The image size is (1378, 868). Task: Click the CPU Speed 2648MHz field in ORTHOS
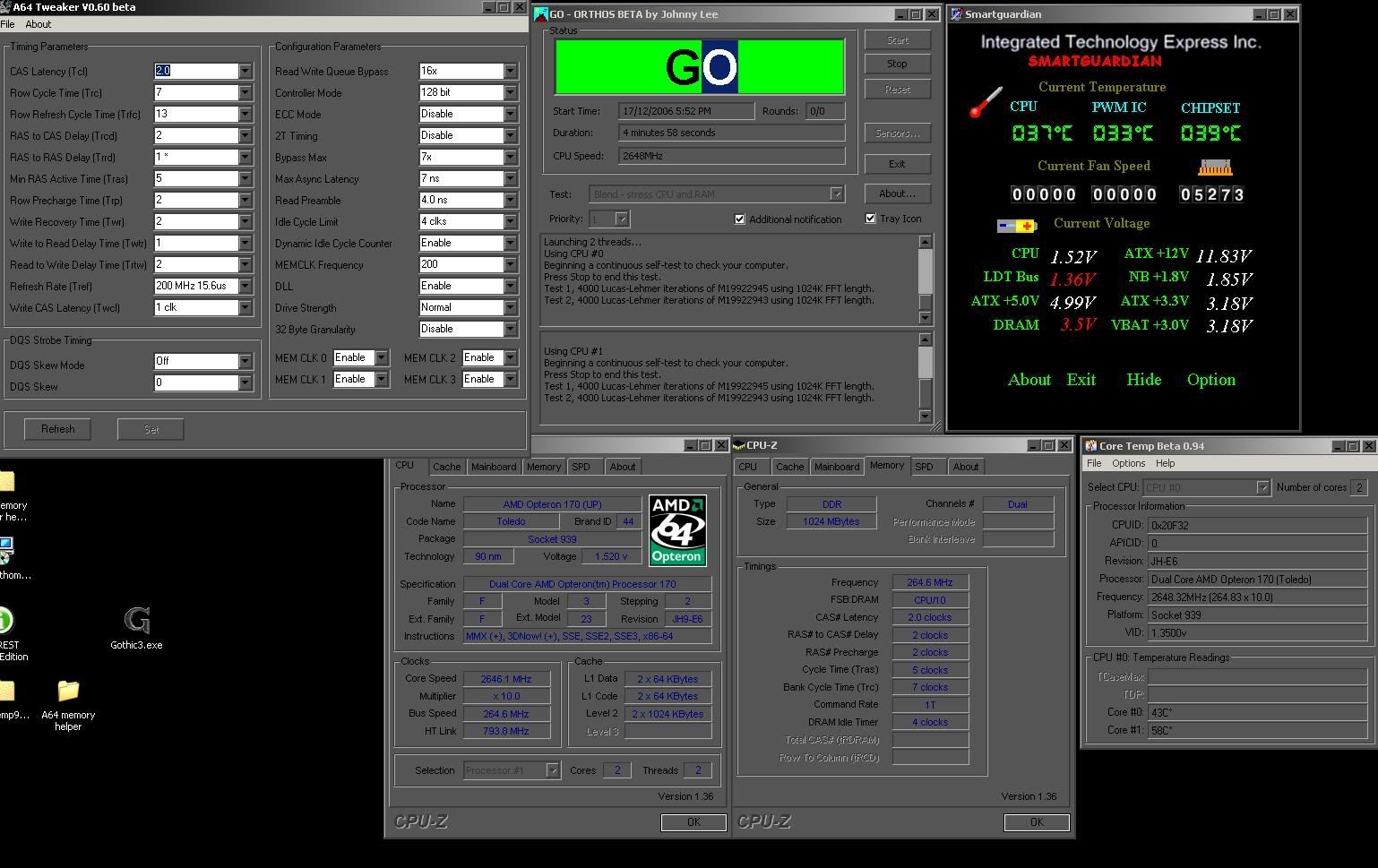(731, 155)
